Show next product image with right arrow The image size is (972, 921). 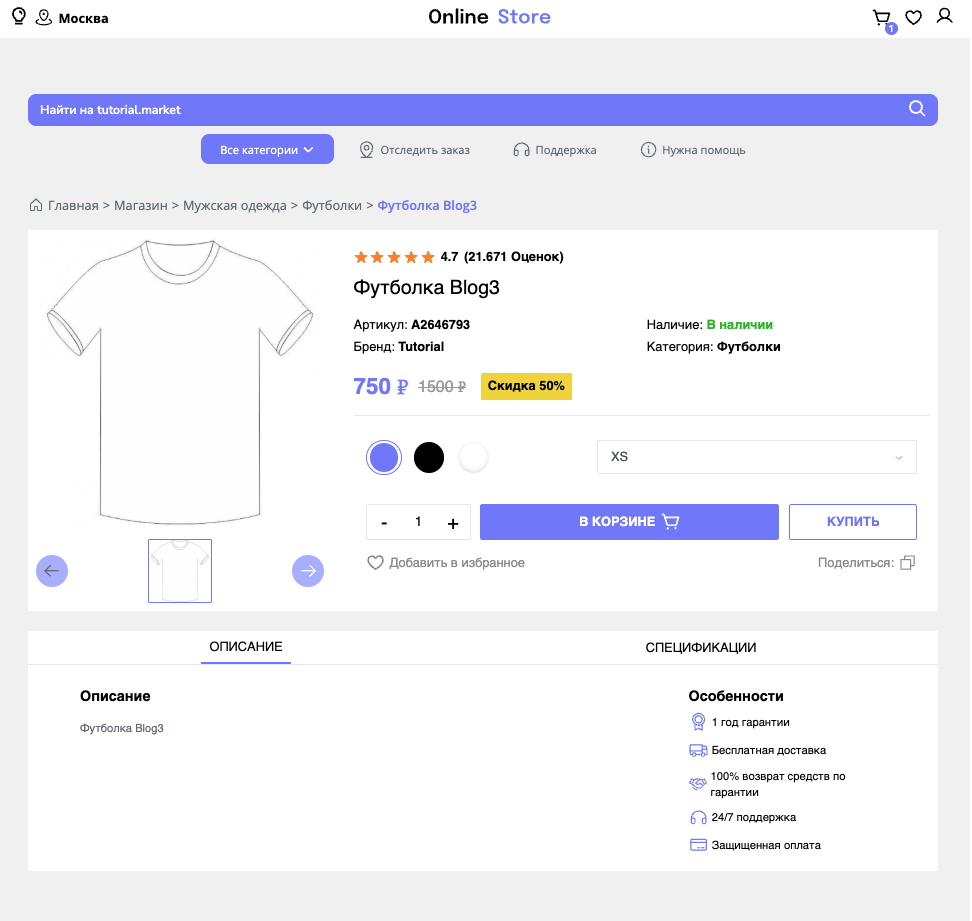pos(308,571)
